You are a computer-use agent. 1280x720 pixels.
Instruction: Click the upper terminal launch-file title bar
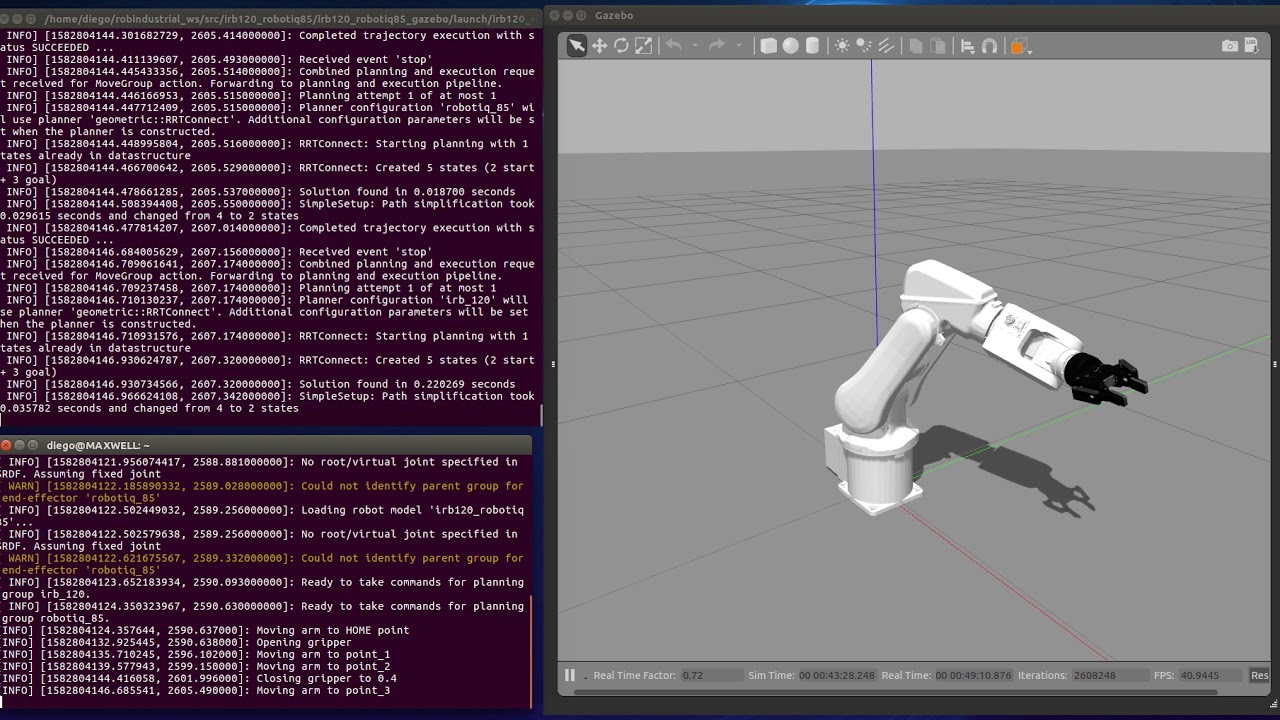click(x=270, y=19)
